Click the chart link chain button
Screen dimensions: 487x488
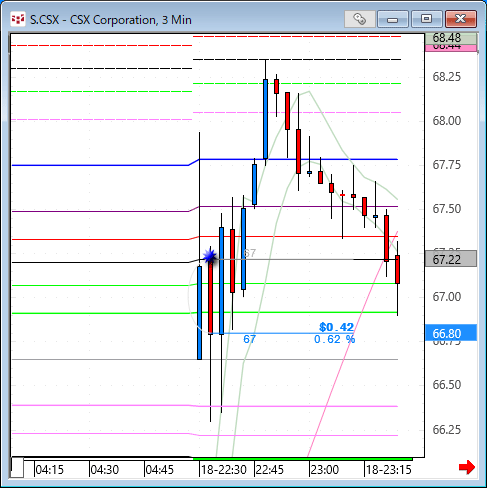tap(360, 19)
